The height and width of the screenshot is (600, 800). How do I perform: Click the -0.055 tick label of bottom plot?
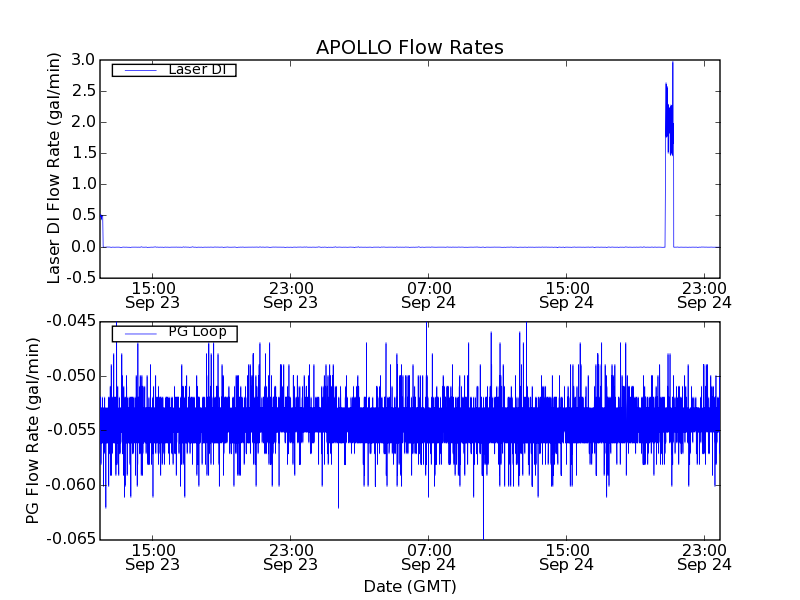coord(71,430)
